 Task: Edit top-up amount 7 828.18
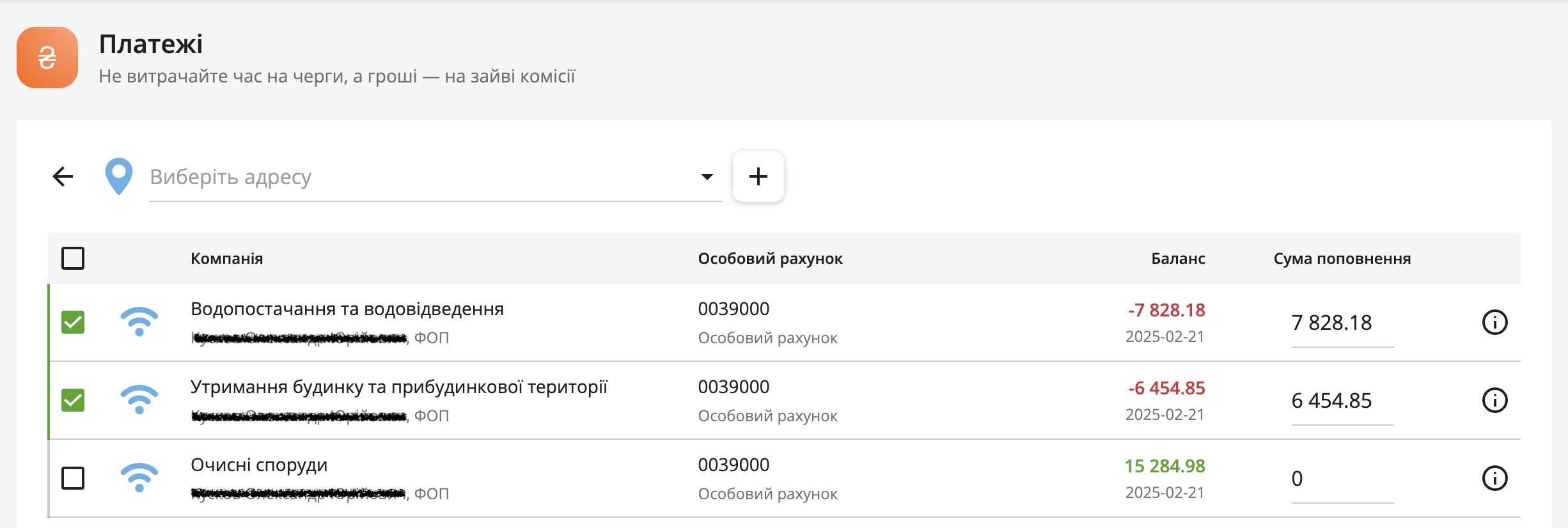[x=1342, y=323]
